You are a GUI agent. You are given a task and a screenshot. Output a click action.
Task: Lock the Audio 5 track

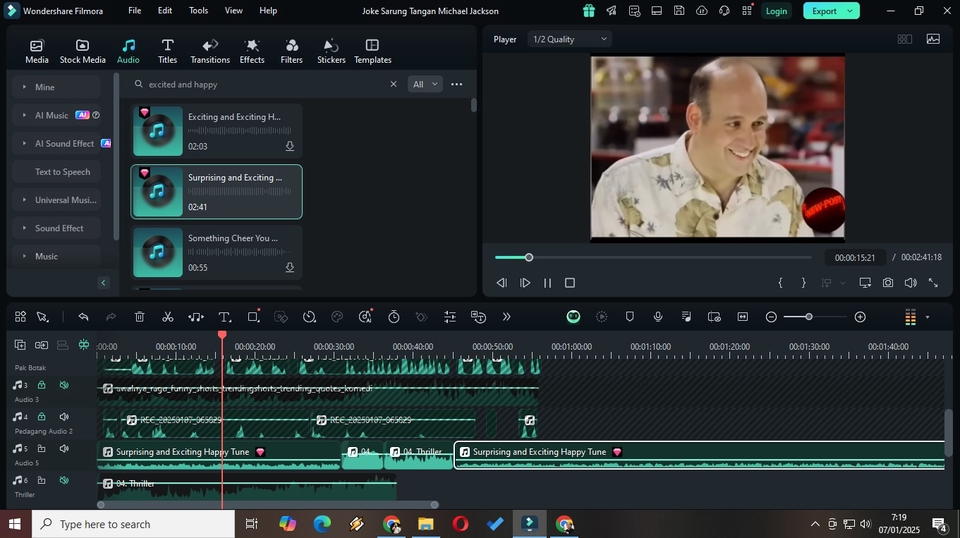tap(41, 449)
